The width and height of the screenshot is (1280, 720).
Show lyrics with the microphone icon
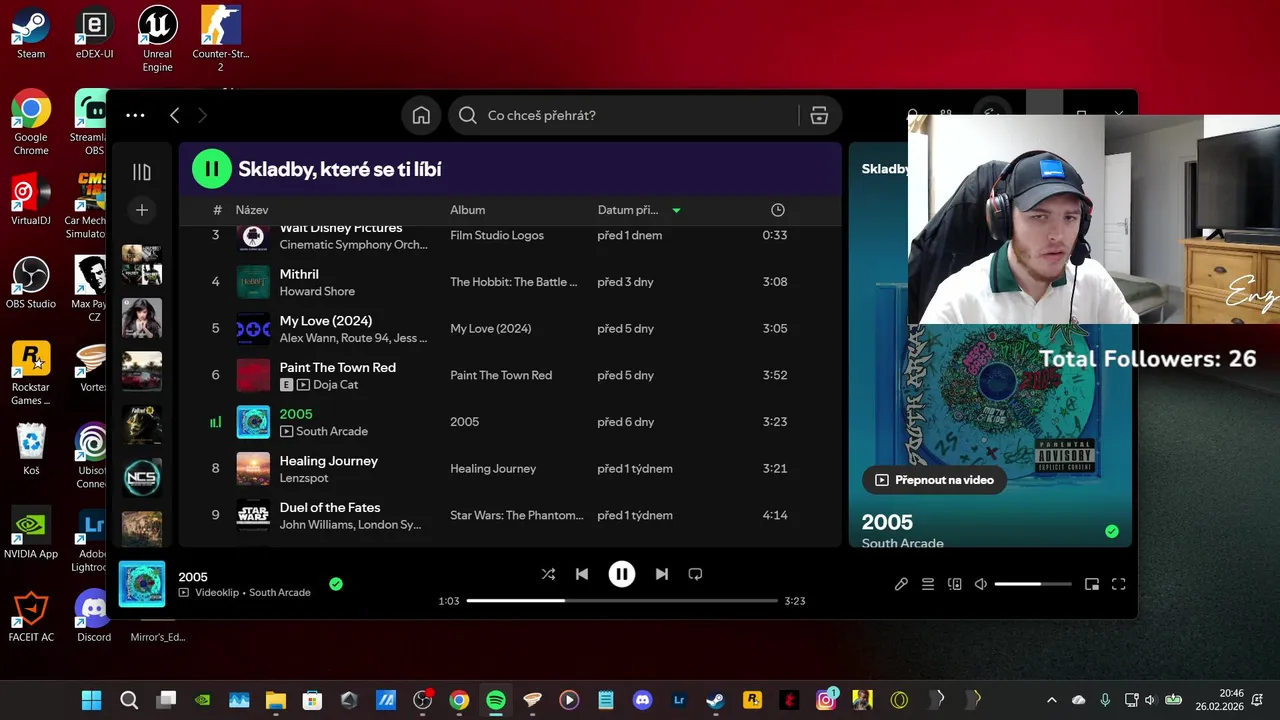[x=901, y=584]
